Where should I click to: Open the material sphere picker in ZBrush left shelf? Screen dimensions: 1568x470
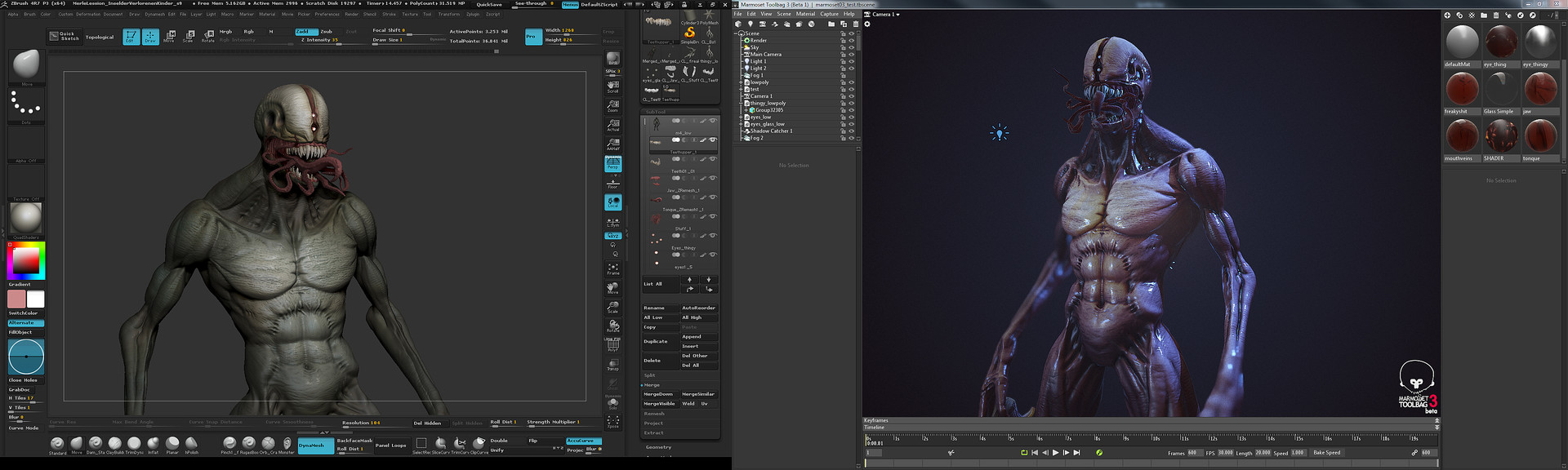coord(26,220)
